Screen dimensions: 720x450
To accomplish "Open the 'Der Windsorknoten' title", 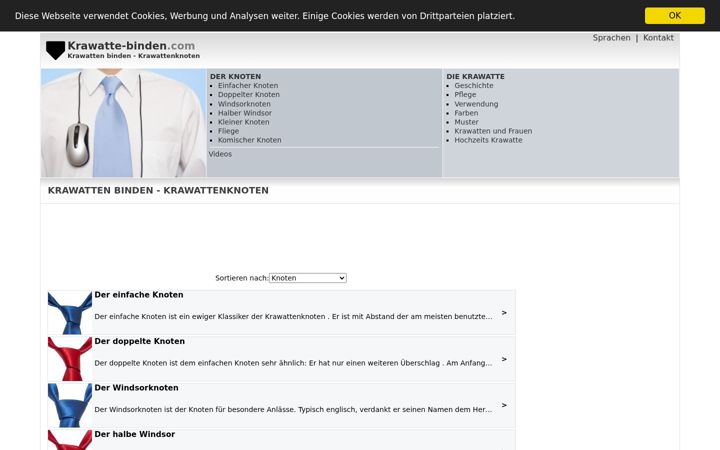I will pos(136,388).
